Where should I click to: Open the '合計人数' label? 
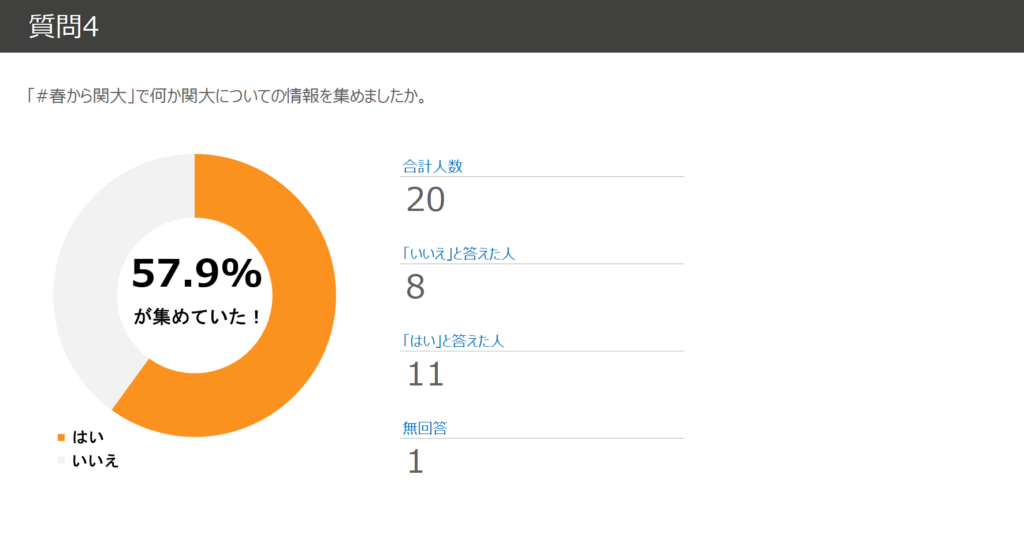432,167
